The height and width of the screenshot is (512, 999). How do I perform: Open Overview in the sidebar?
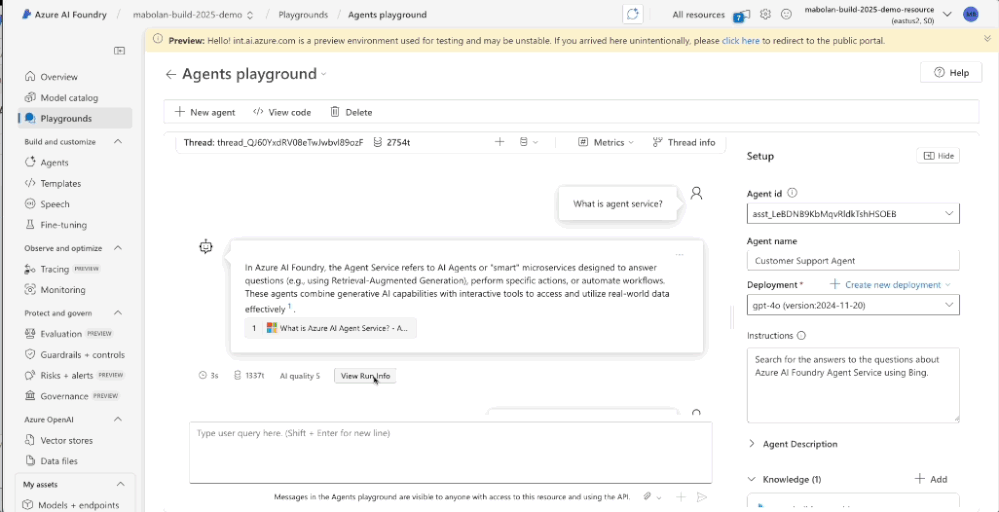click(59, 77)
